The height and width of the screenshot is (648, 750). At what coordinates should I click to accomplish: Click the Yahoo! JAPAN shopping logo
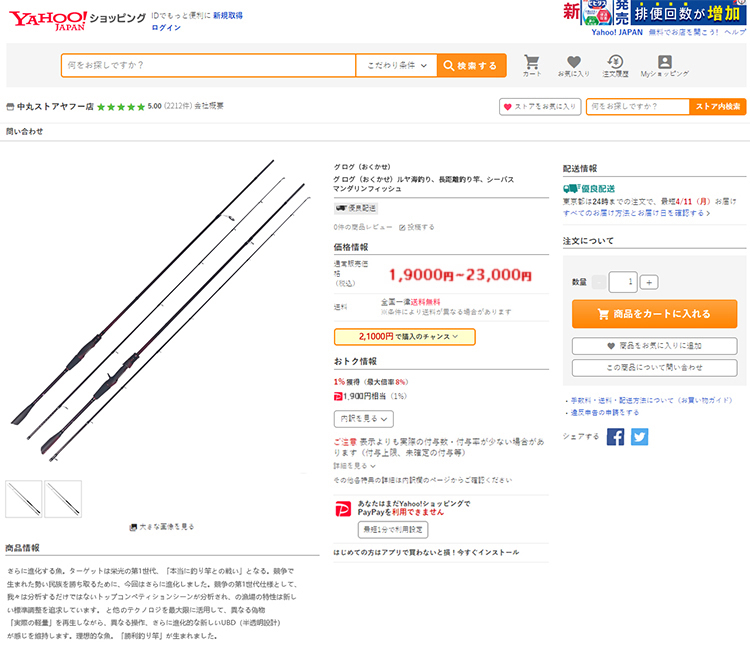pyautogui.click(x=77, y=21)
